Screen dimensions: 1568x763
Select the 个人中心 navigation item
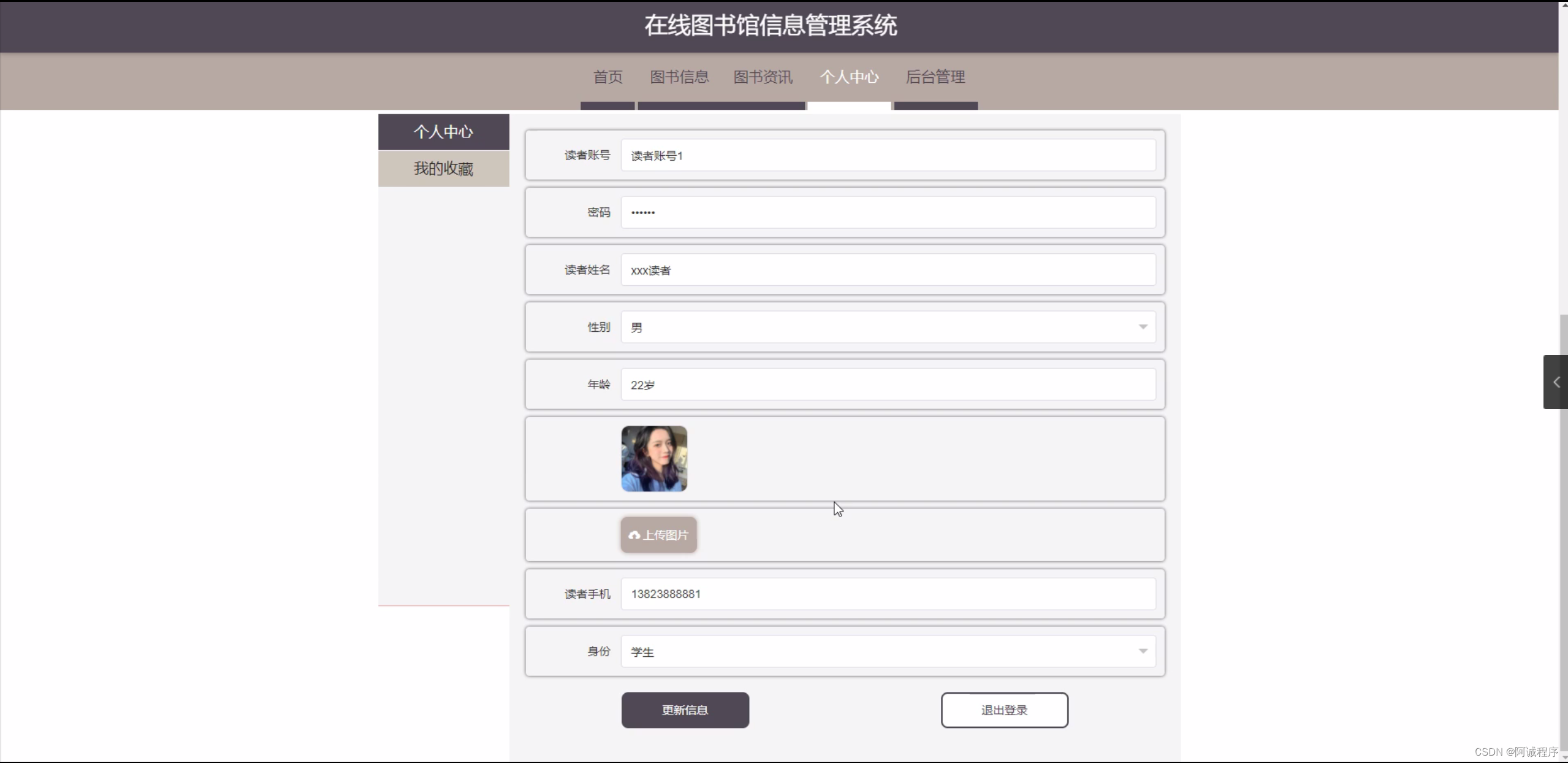coord(848,76)
